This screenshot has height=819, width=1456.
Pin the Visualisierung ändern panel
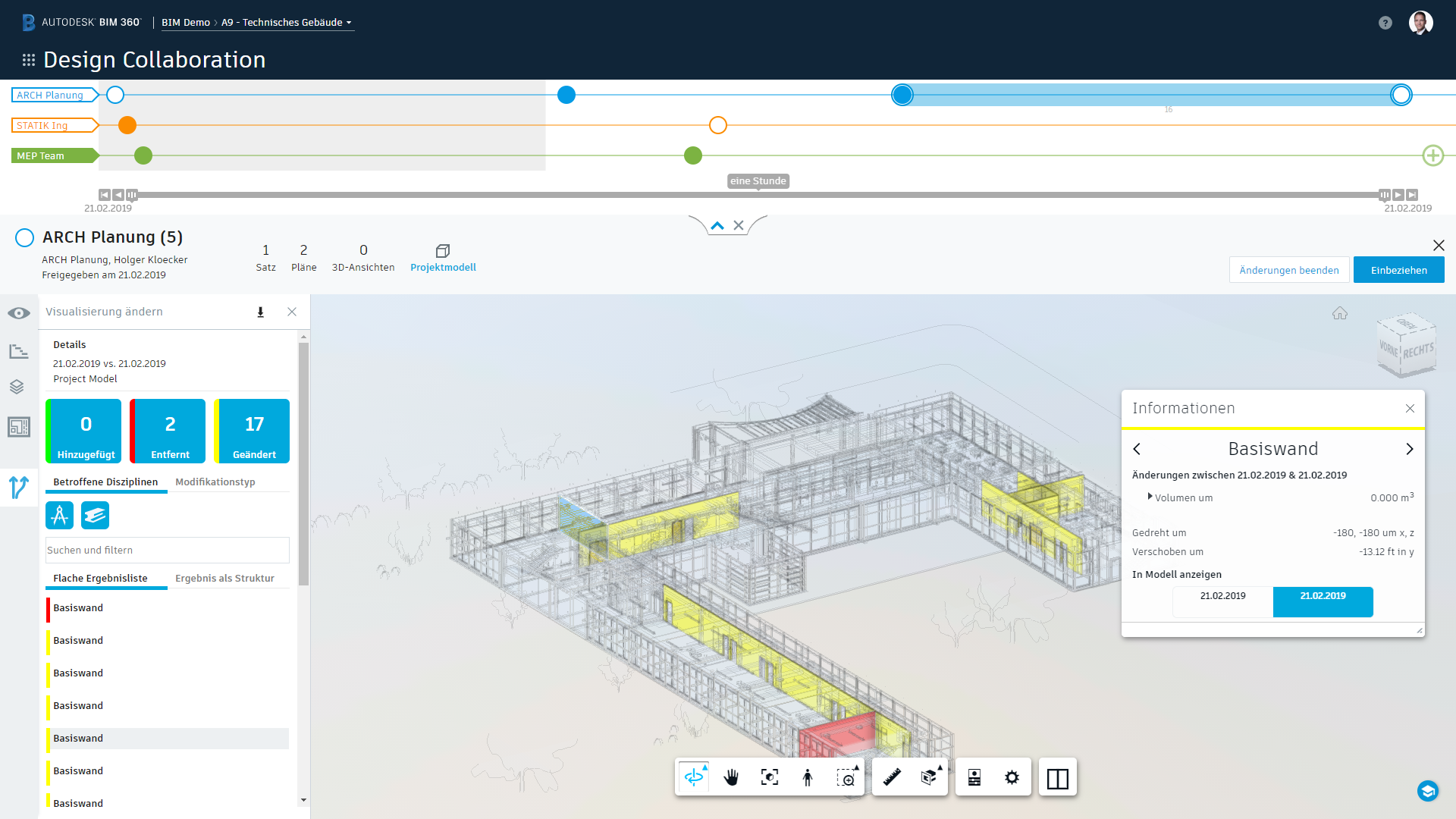[261, 312]
